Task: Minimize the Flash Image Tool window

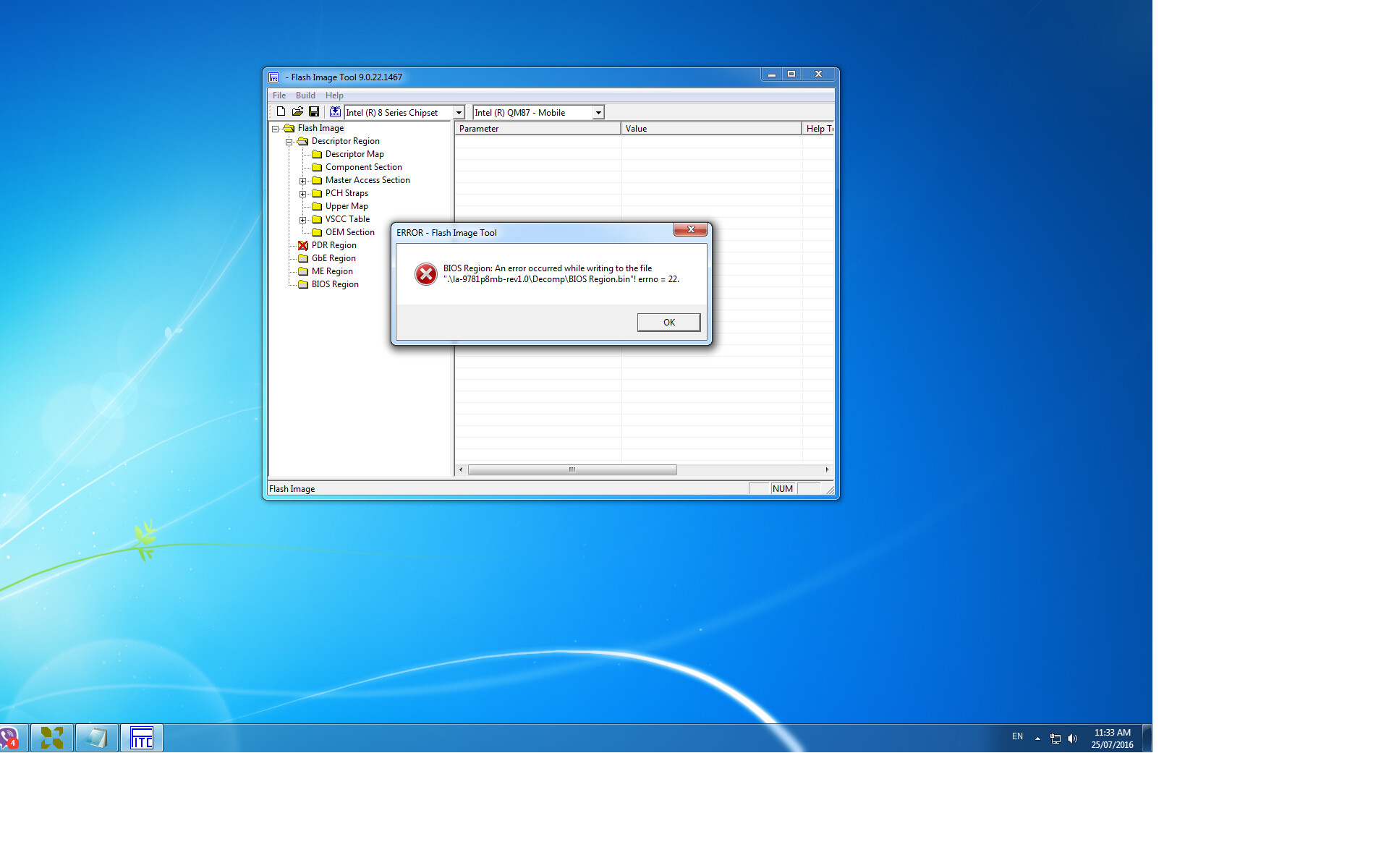Action: point(771,75)
